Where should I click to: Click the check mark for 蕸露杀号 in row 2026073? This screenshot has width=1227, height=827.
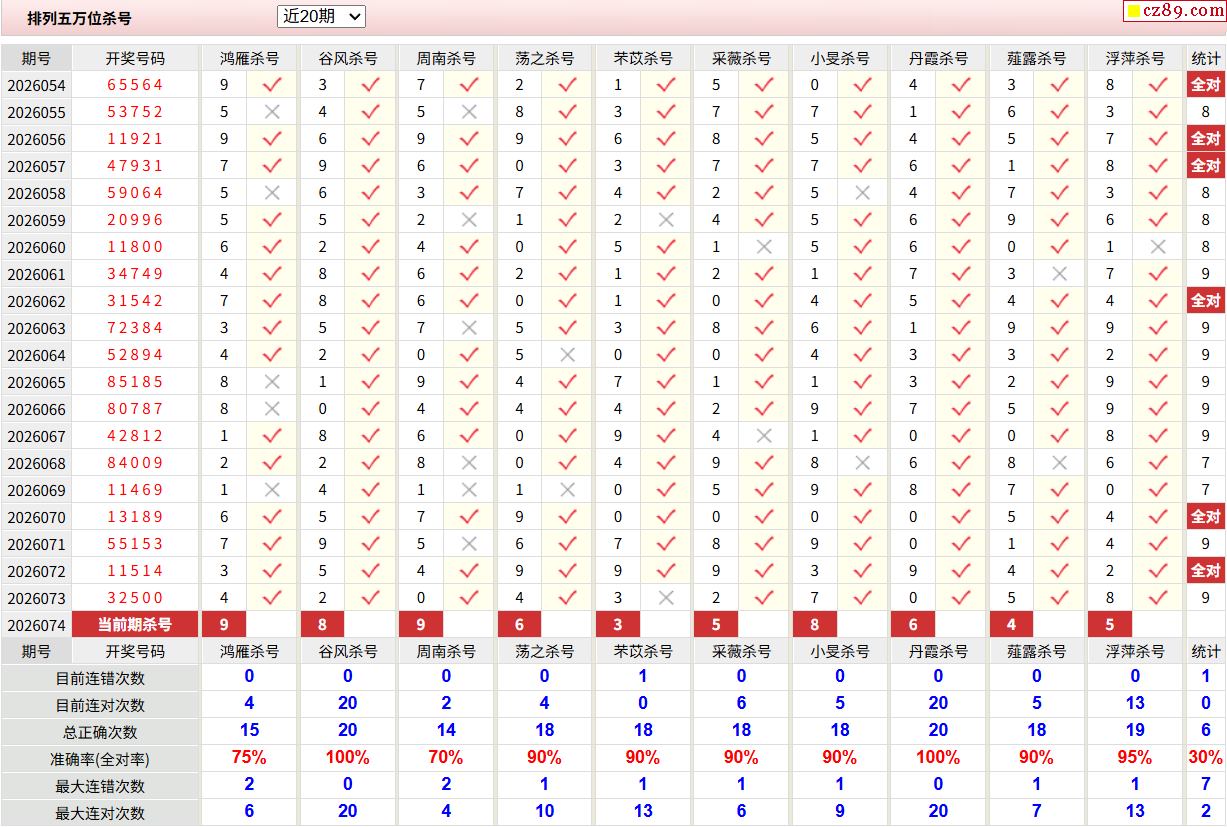[x=1060, y=598]
